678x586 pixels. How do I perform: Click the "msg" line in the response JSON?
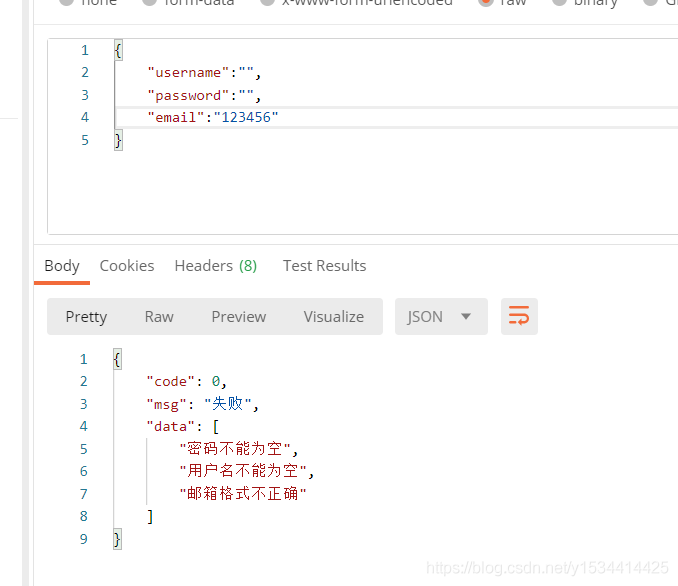click(x=203, y=404)
